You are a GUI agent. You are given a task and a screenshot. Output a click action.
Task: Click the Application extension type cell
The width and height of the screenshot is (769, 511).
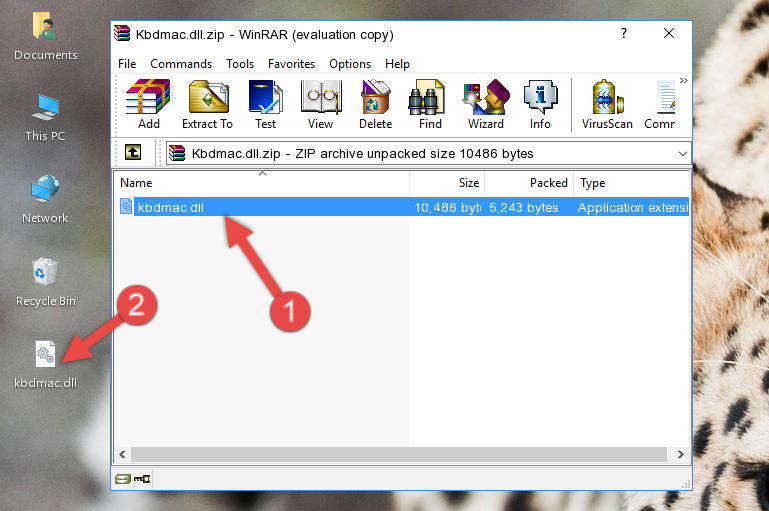pyautogui.click(x=633, y=208)
